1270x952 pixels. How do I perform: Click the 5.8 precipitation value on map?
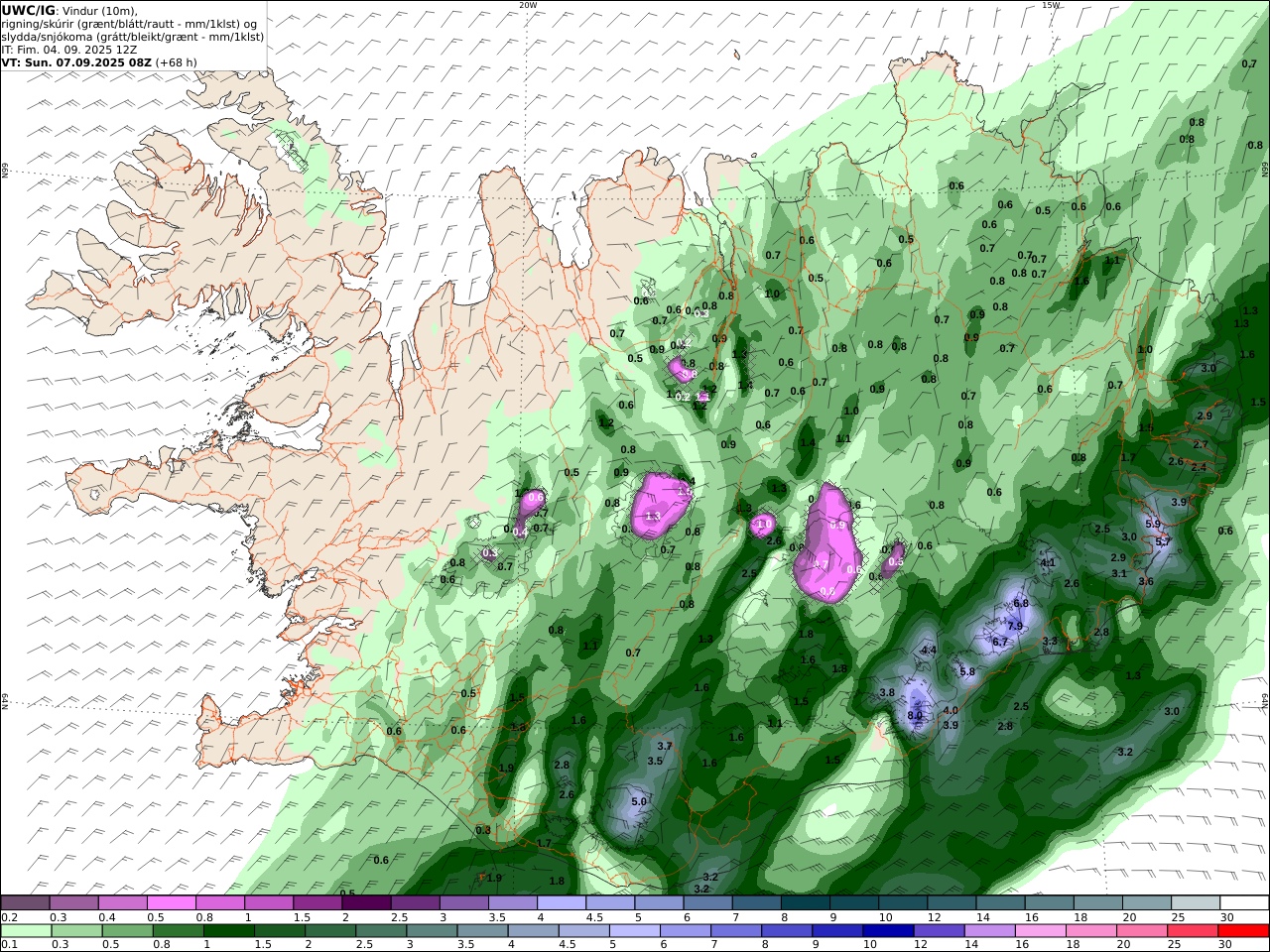pos(967,671)
